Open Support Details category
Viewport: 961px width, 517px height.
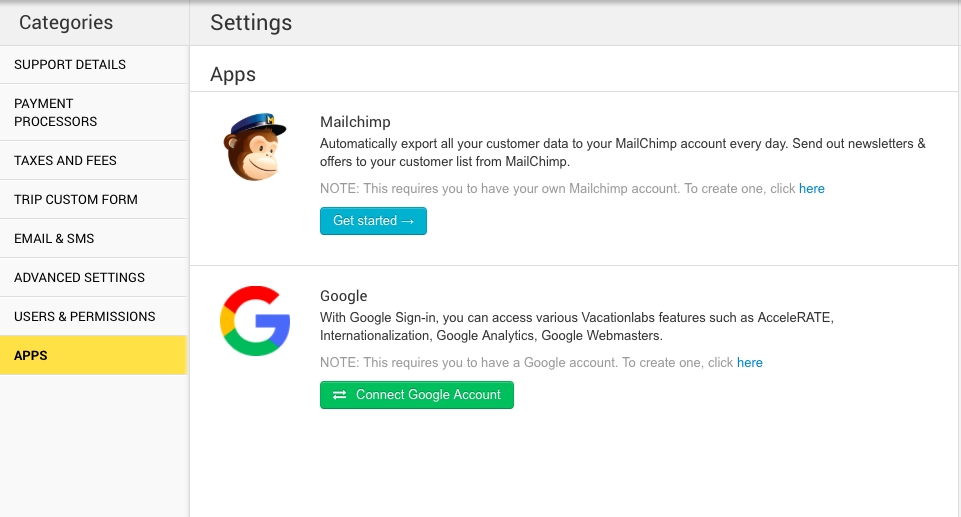point(70,65)
